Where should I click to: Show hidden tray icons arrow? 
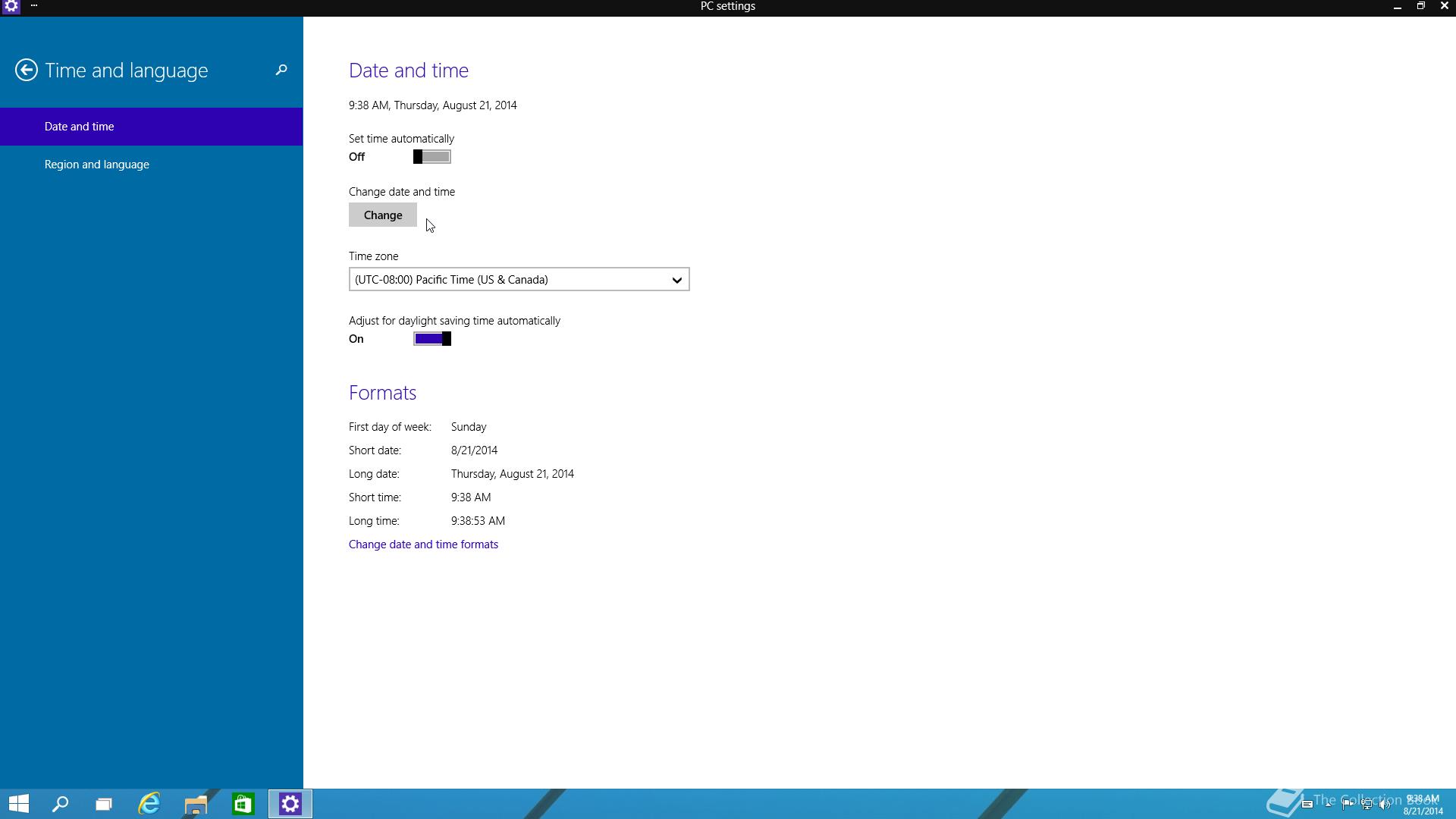[1328, 805]
